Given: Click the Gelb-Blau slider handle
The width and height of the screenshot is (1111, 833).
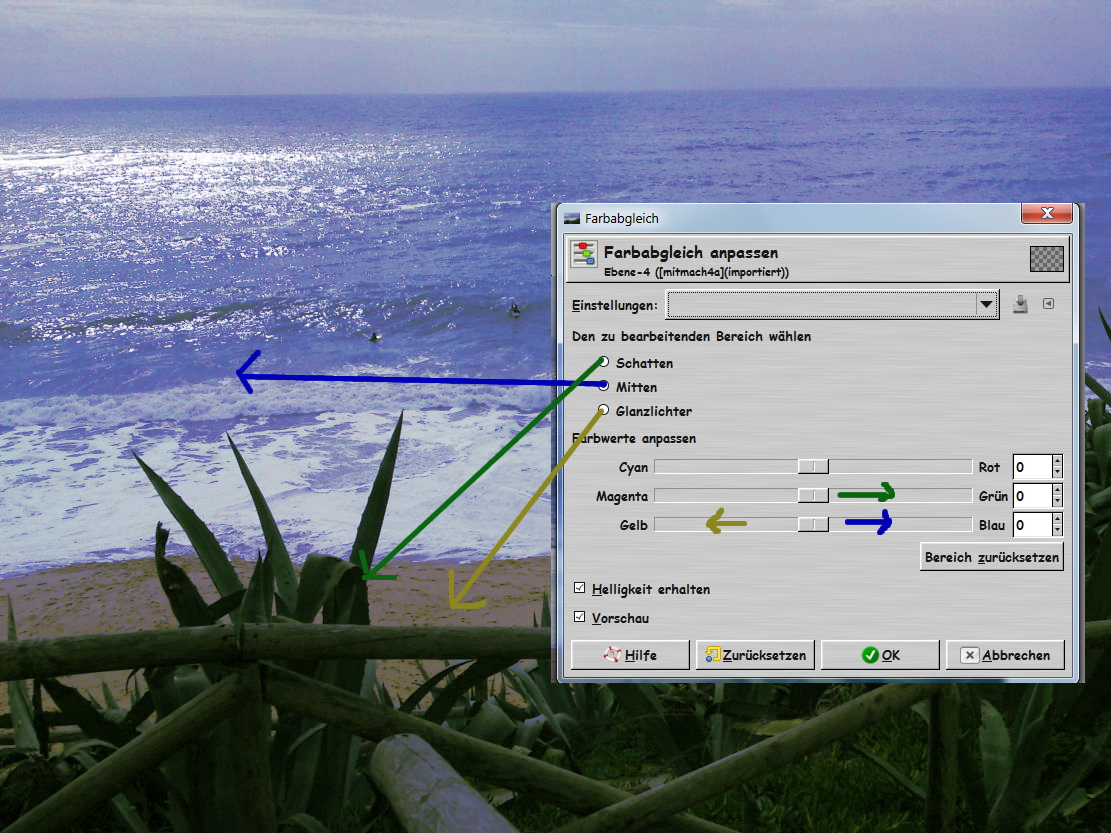Looking at the screenshot, I should pyautogui.click(x=813, y=524).
